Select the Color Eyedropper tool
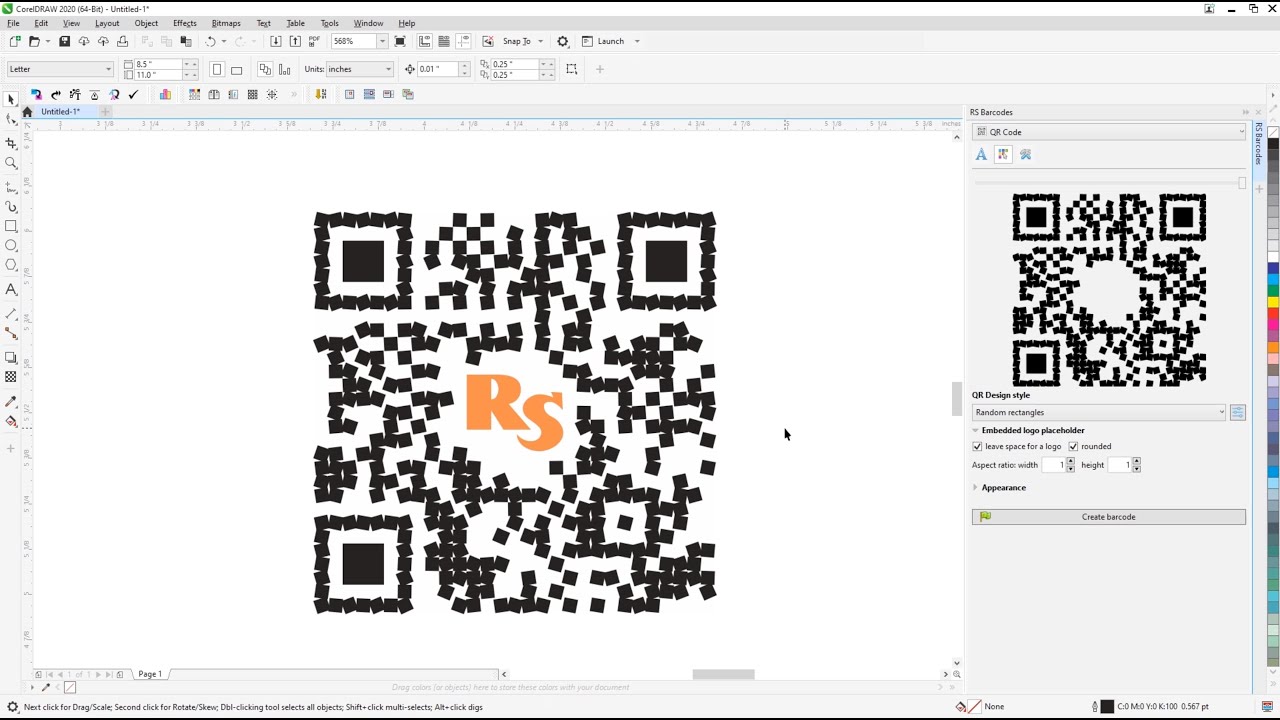1280x720 pixels. [11, 401]
